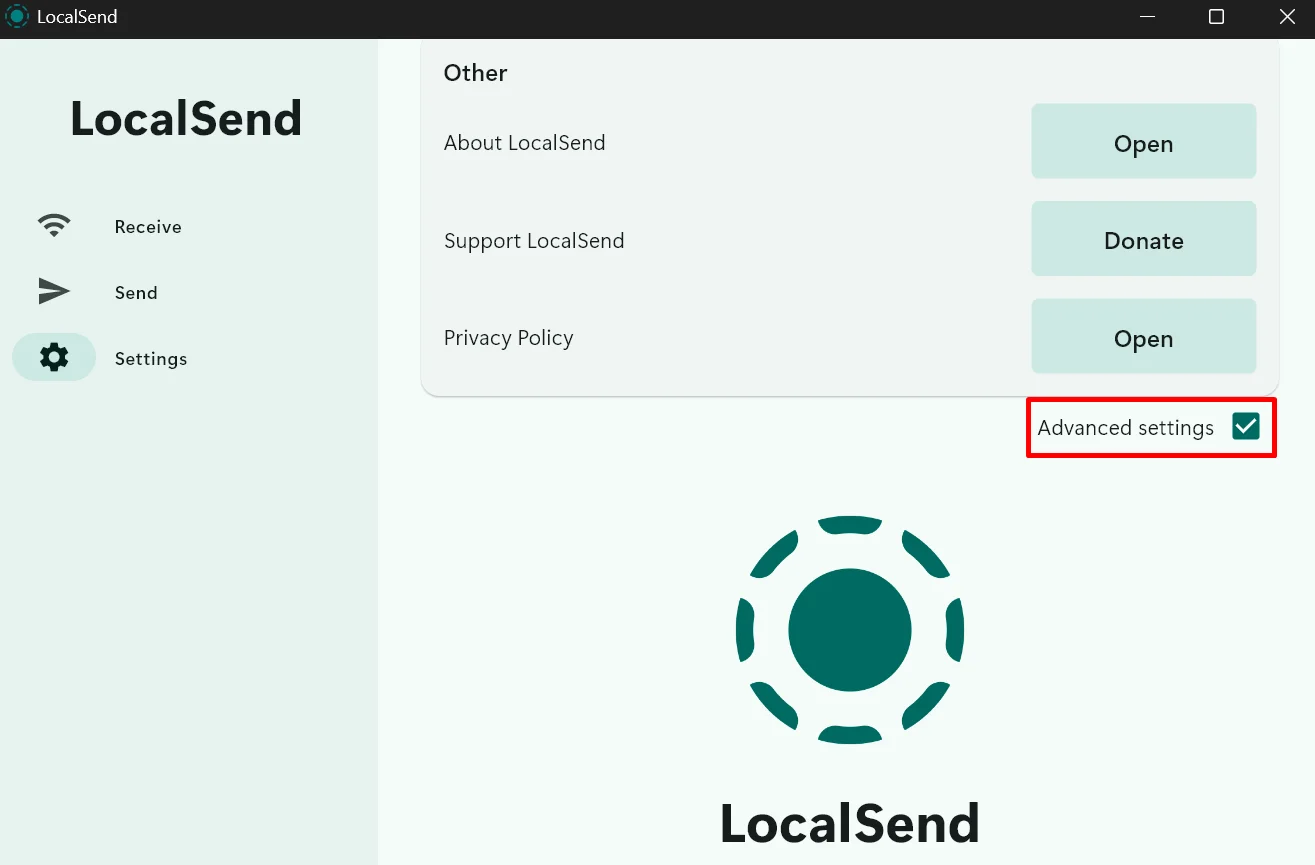
Task: Click the Donate button
Action: point(1143,240)
